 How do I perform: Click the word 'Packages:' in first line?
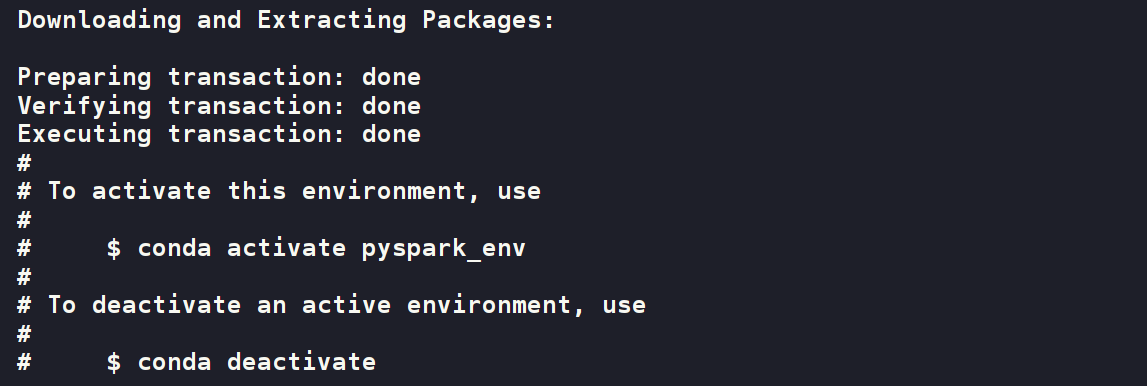coord(489,20)
